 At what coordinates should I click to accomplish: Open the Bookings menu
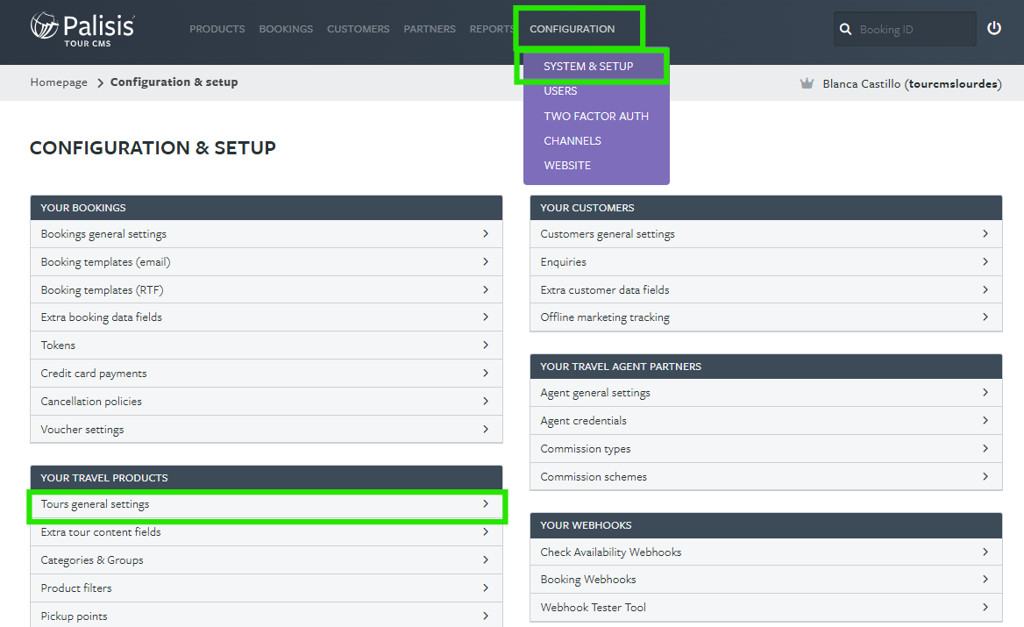285,29
